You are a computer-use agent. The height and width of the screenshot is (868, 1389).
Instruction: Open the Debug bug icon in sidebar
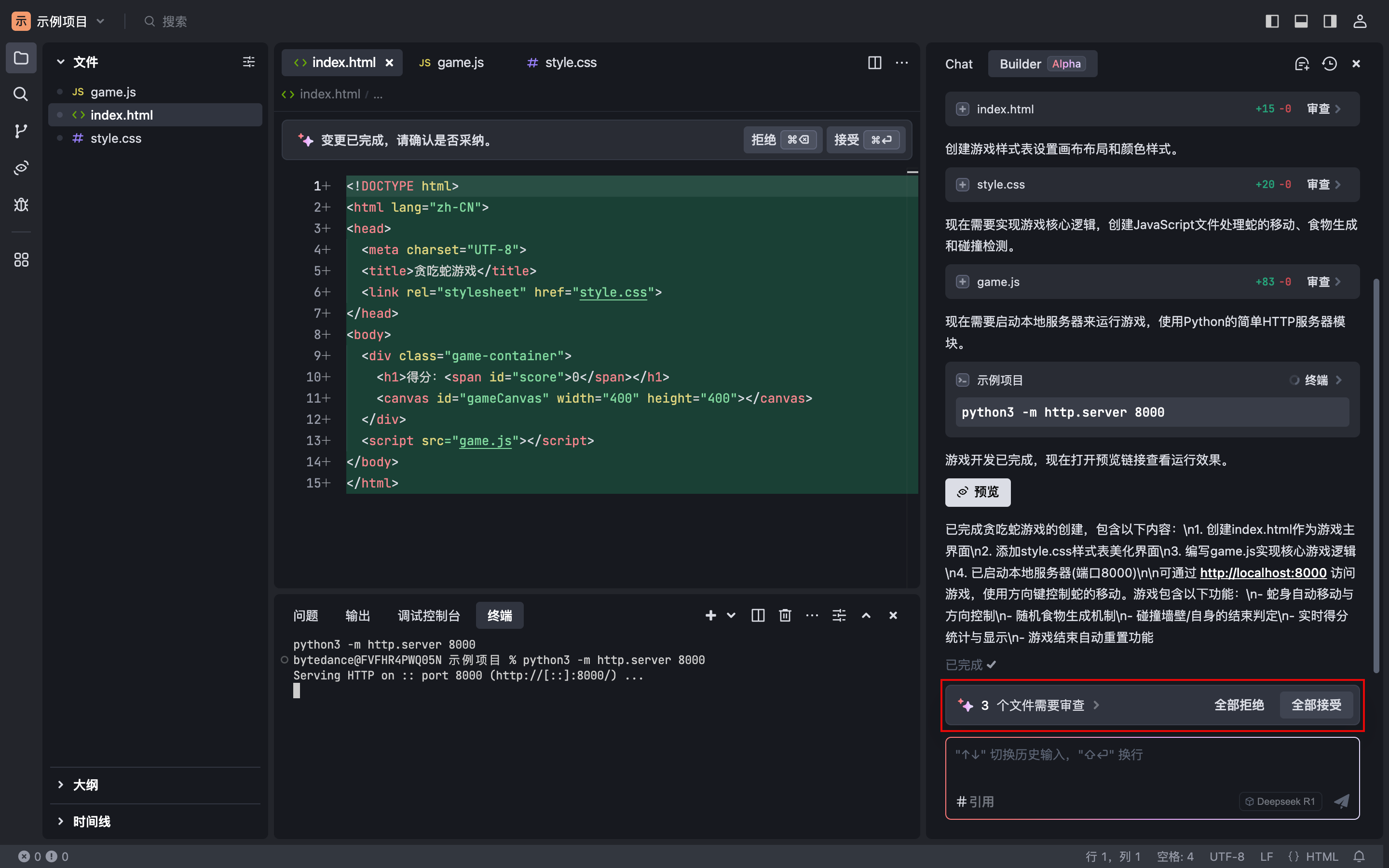tap(21, 205)
